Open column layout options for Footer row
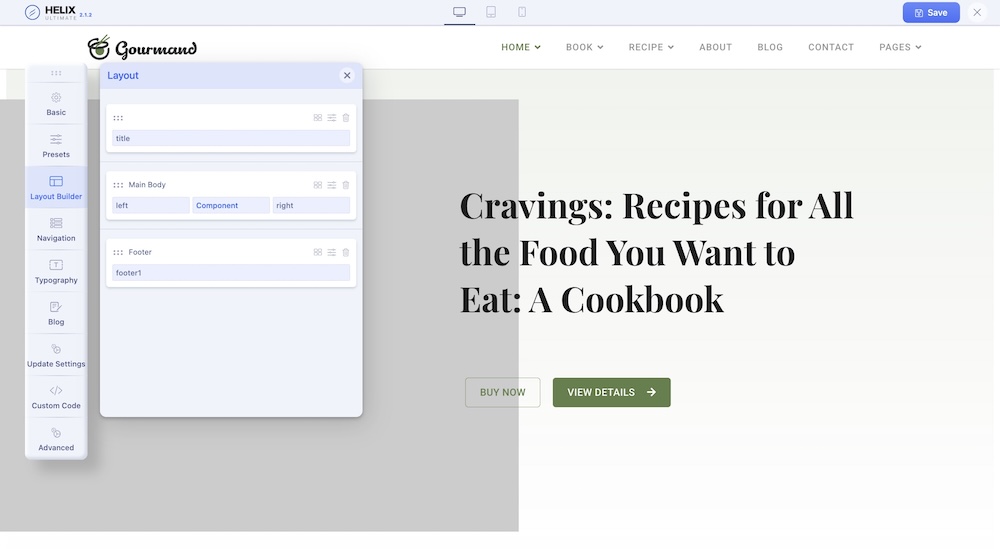This screenshot has height=549, width=1000. pyautogui.click(x=318, y=253)
